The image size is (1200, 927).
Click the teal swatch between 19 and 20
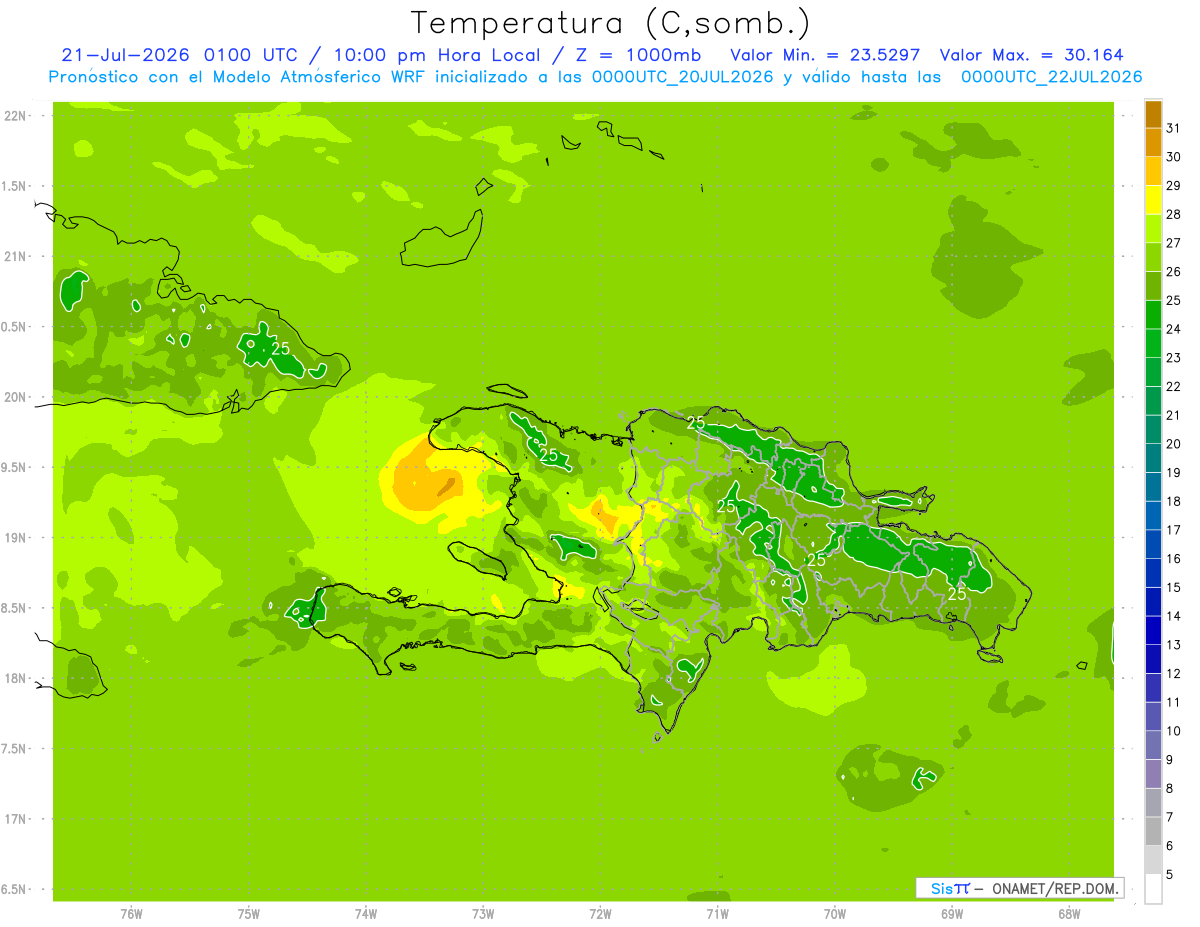[x=1153, y=459]
